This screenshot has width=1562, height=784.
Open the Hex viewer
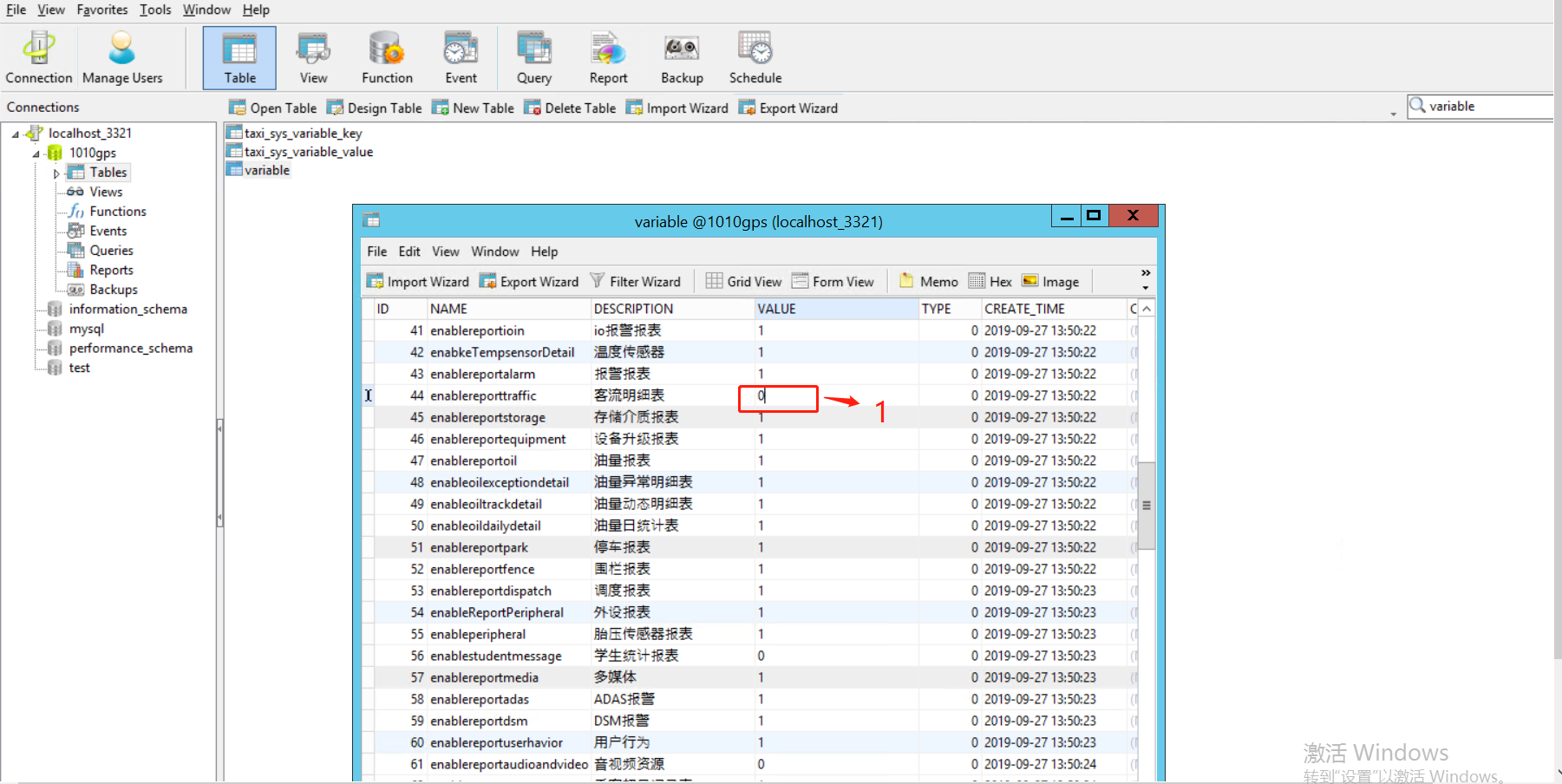[x=990, y=281]
